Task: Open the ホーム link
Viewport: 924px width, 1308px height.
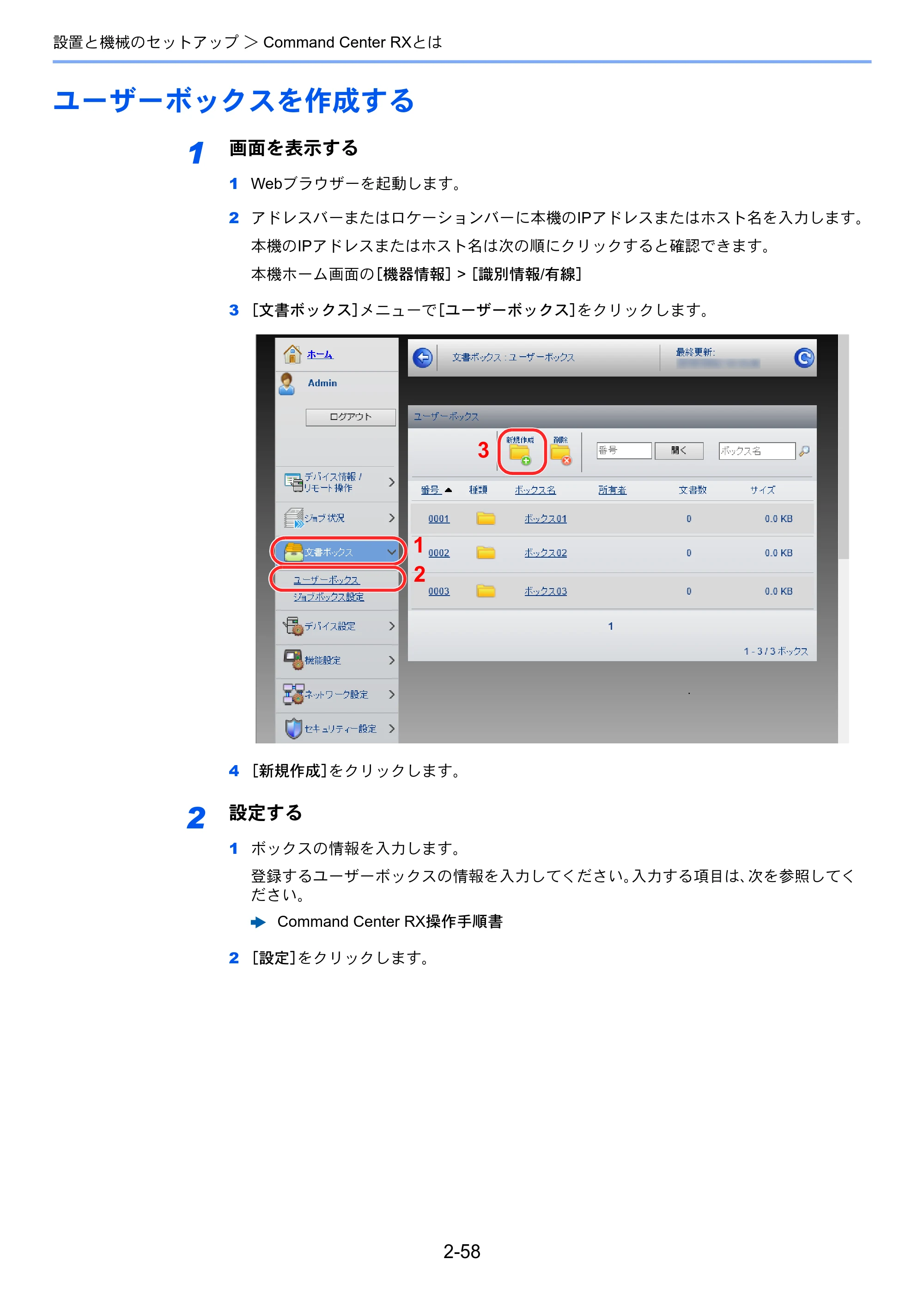Action: pyautogui.click(x=320, y=354)
